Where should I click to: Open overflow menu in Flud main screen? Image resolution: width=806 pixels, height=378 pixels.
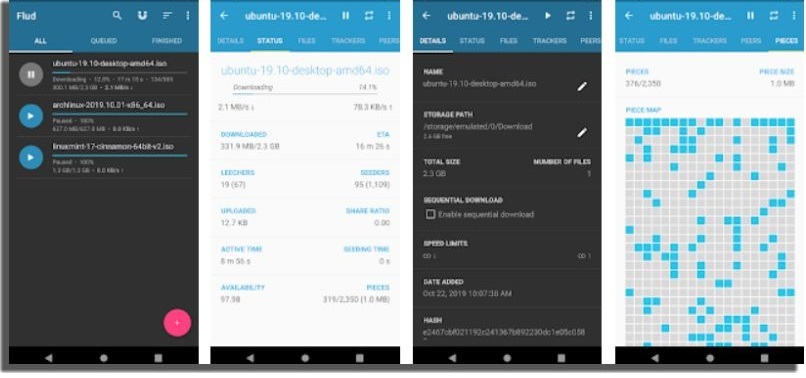pyautogui.click(x=188, y=16)
